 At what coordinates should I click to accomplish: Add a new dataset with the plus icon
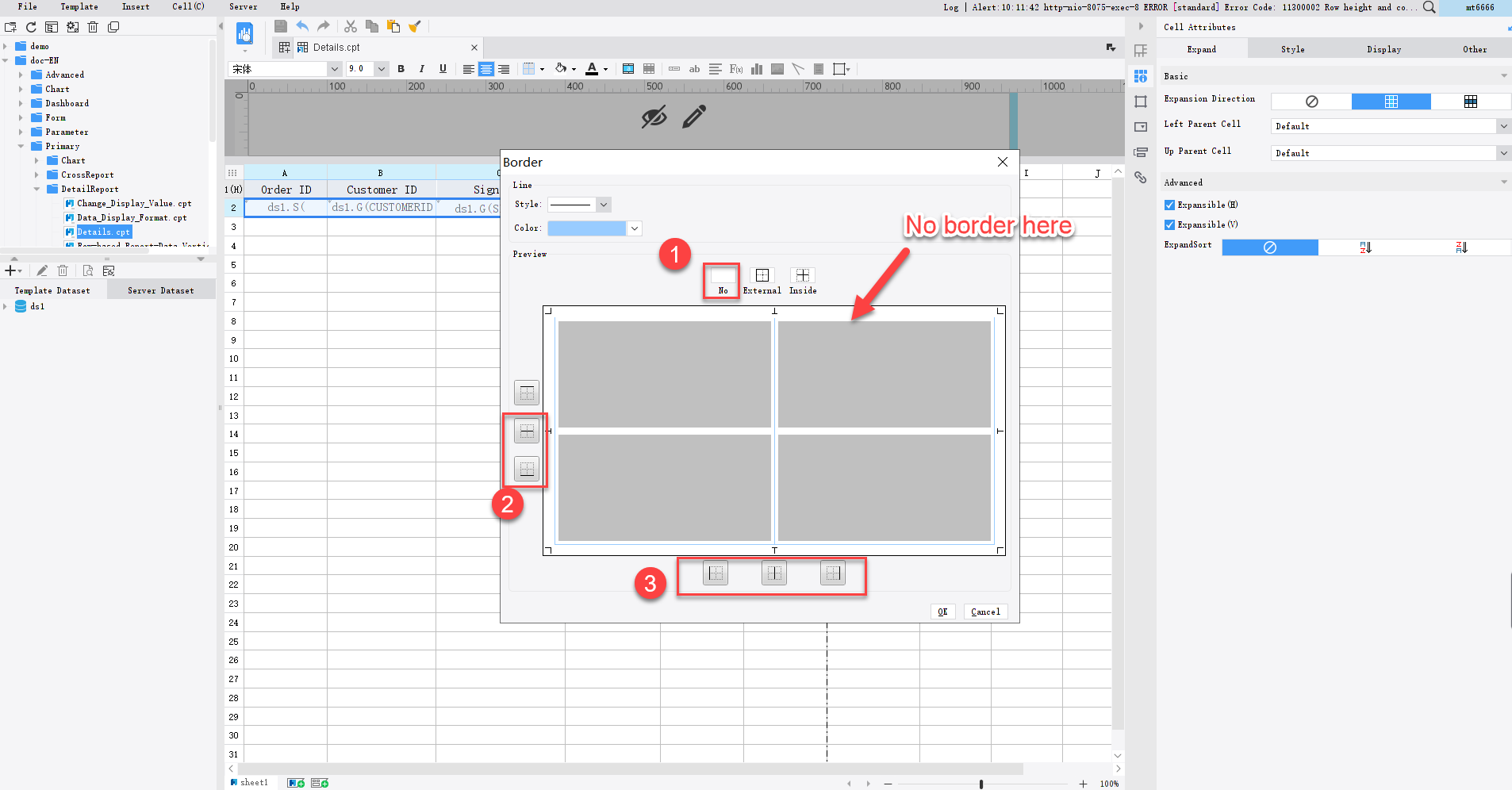[x=13, y=270]
